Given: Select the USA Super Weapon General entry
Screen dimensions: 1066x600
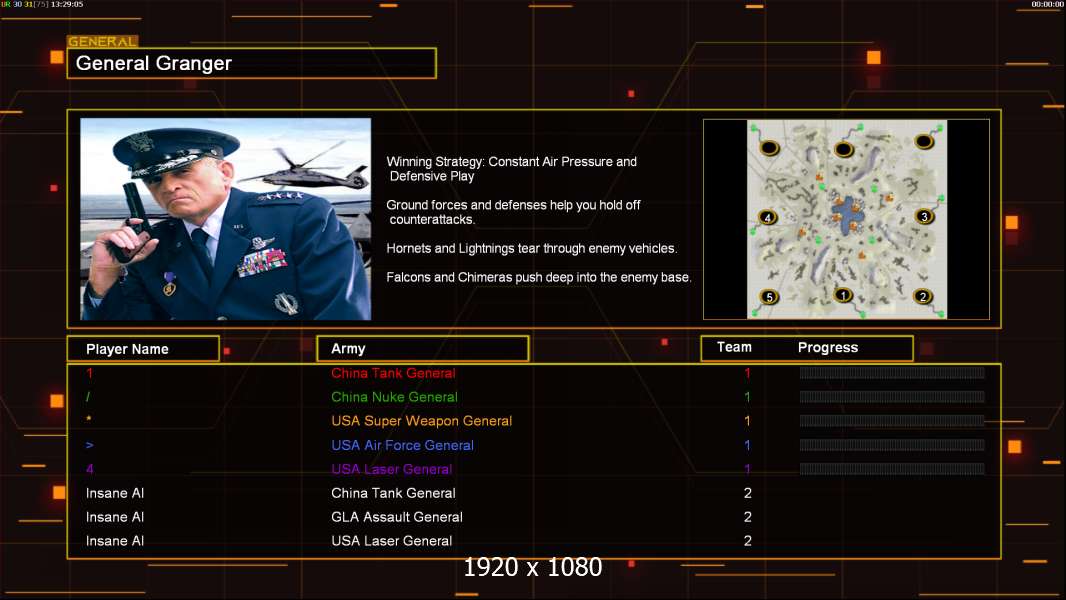Looking at the screenshot, I should (421, 421).
